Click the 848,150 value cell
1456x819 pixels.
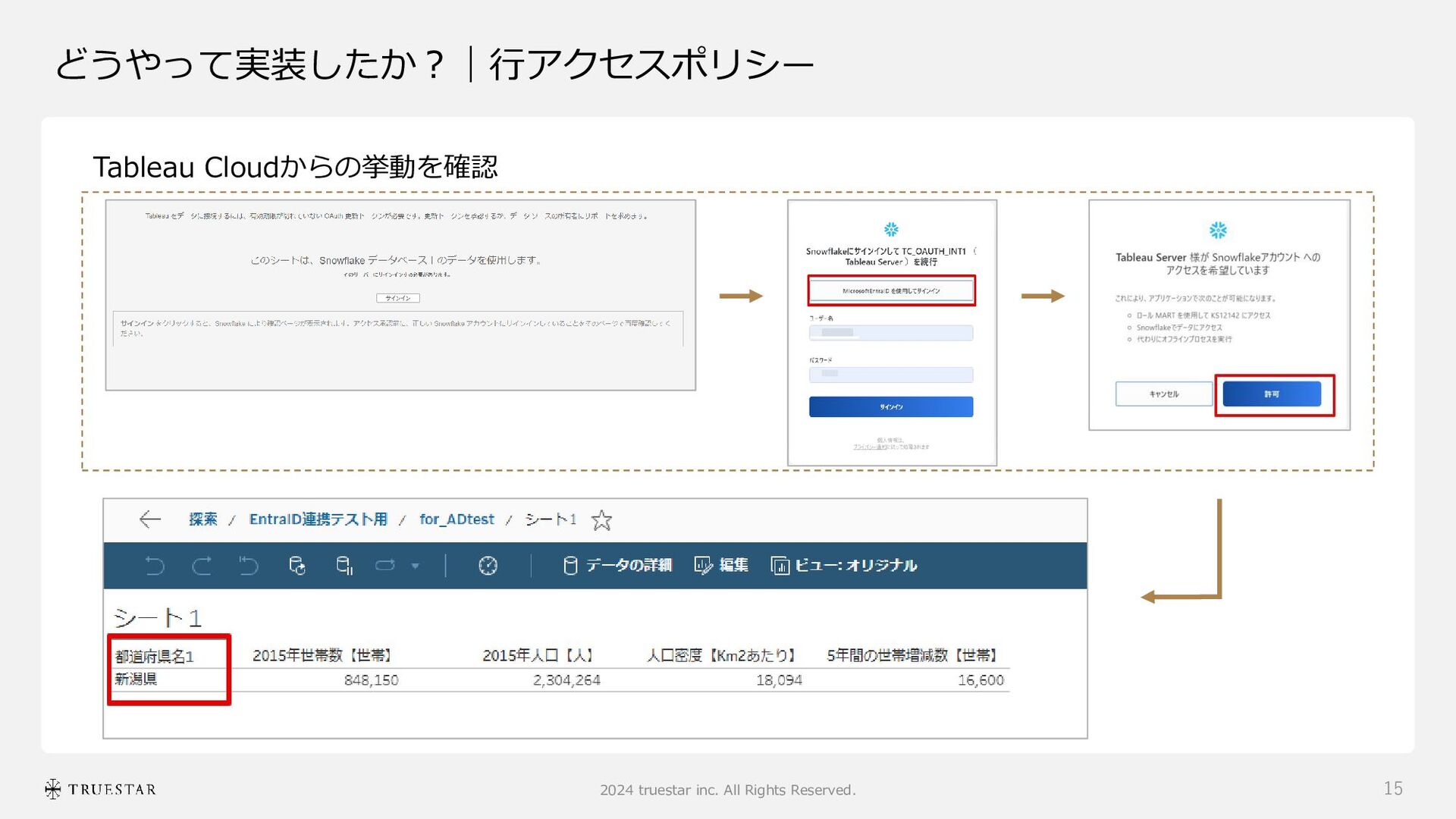coord(372,680)
